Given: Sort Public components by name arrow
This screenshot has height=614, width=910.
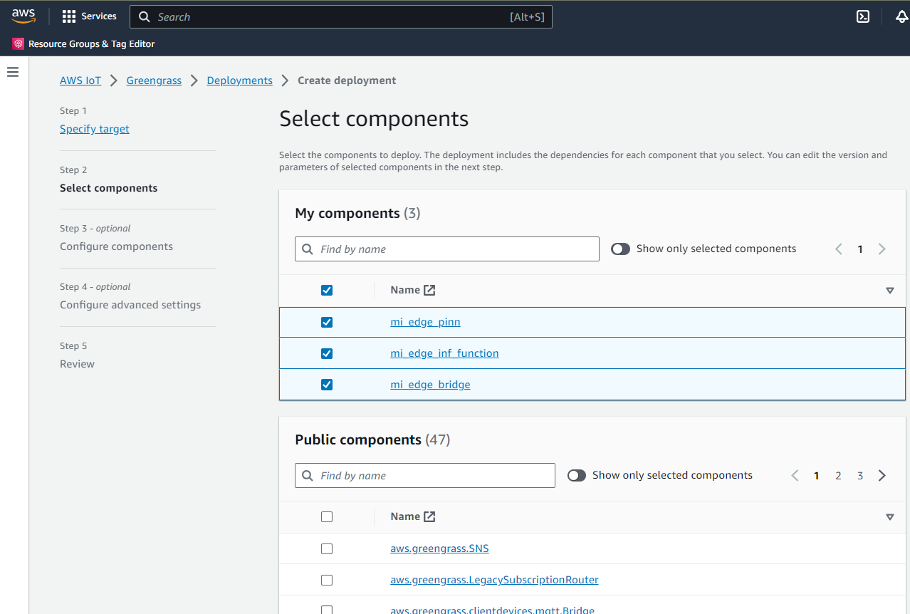Looking at the screenshot, I should pos(890,517).
